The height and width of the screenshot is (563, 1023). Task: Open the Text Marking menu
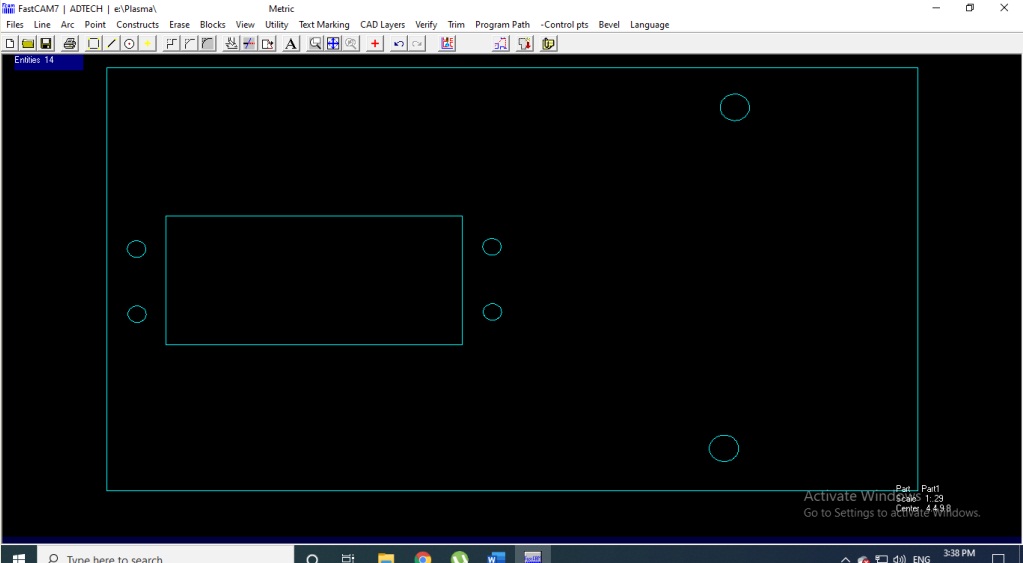(324, 25)
